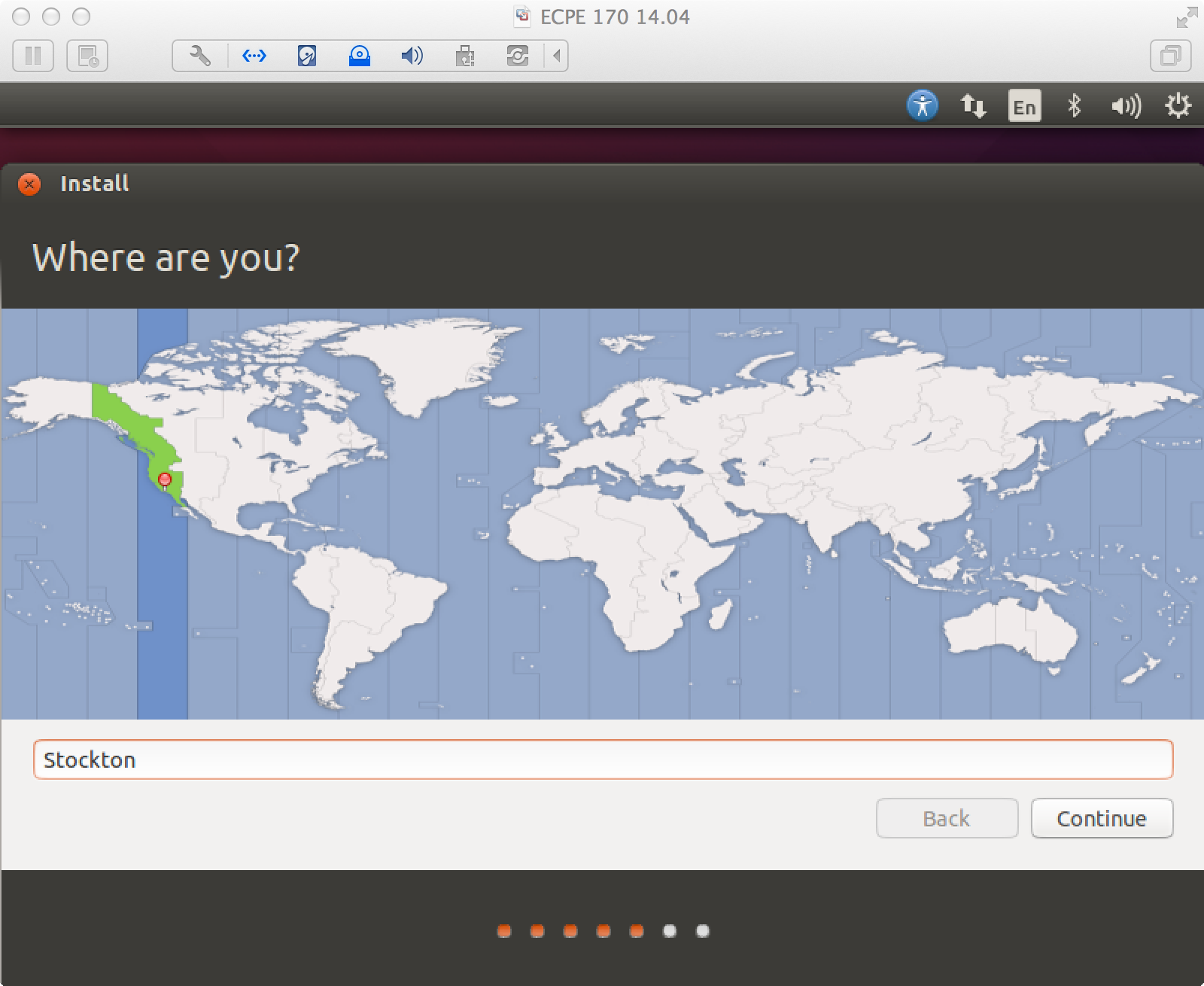Open VM settings with the wrench icon
This screenshot has height=986, width=1204.
pos(199,55)
